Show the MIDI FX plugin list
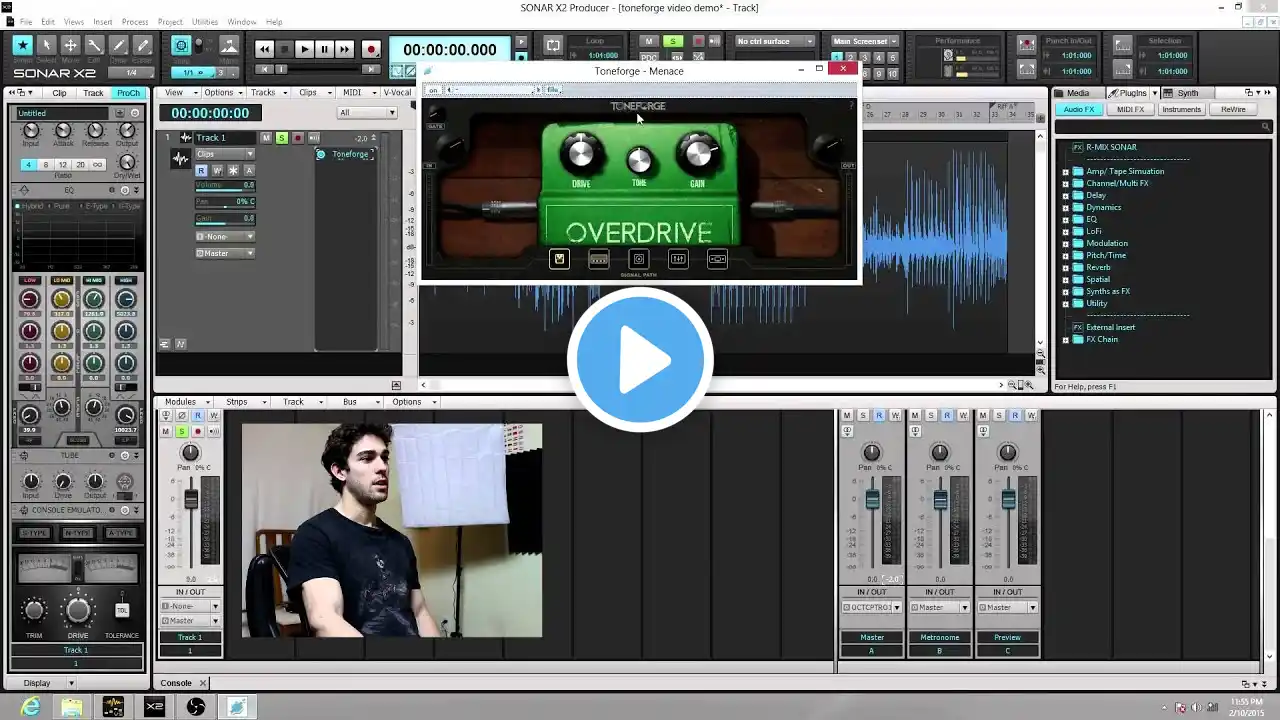Screen dimensions: 1280x720 [1130, 109]
